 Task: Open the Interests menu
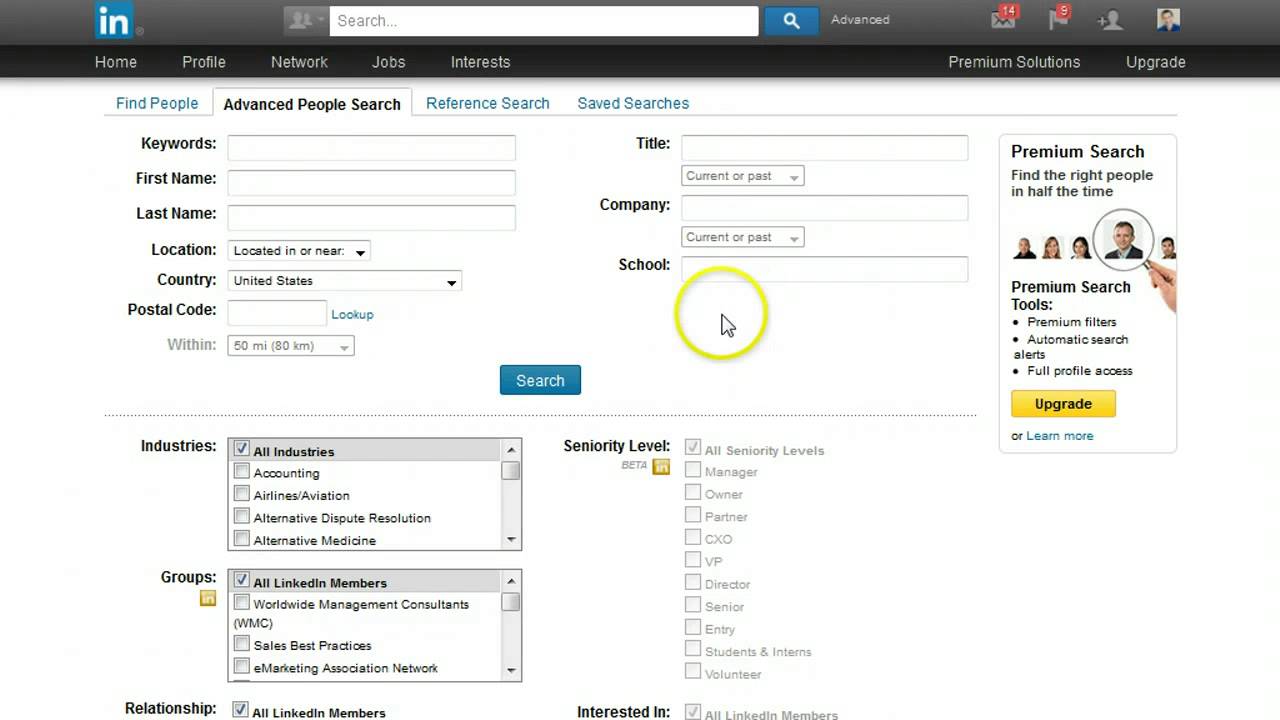click(x=480, y=62)
